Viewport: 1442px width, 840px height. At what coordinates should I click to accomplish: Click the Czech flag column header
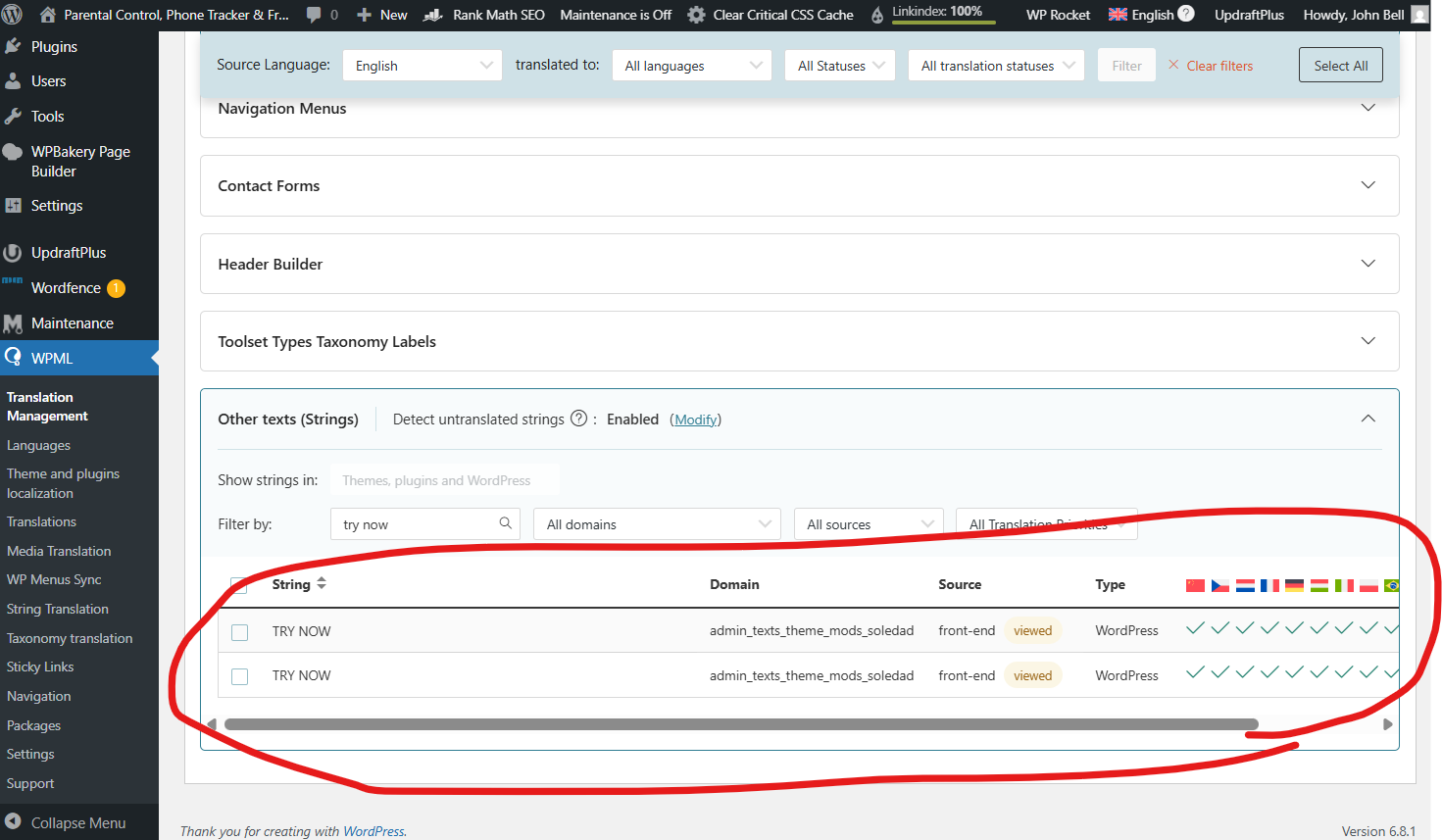1220,585
